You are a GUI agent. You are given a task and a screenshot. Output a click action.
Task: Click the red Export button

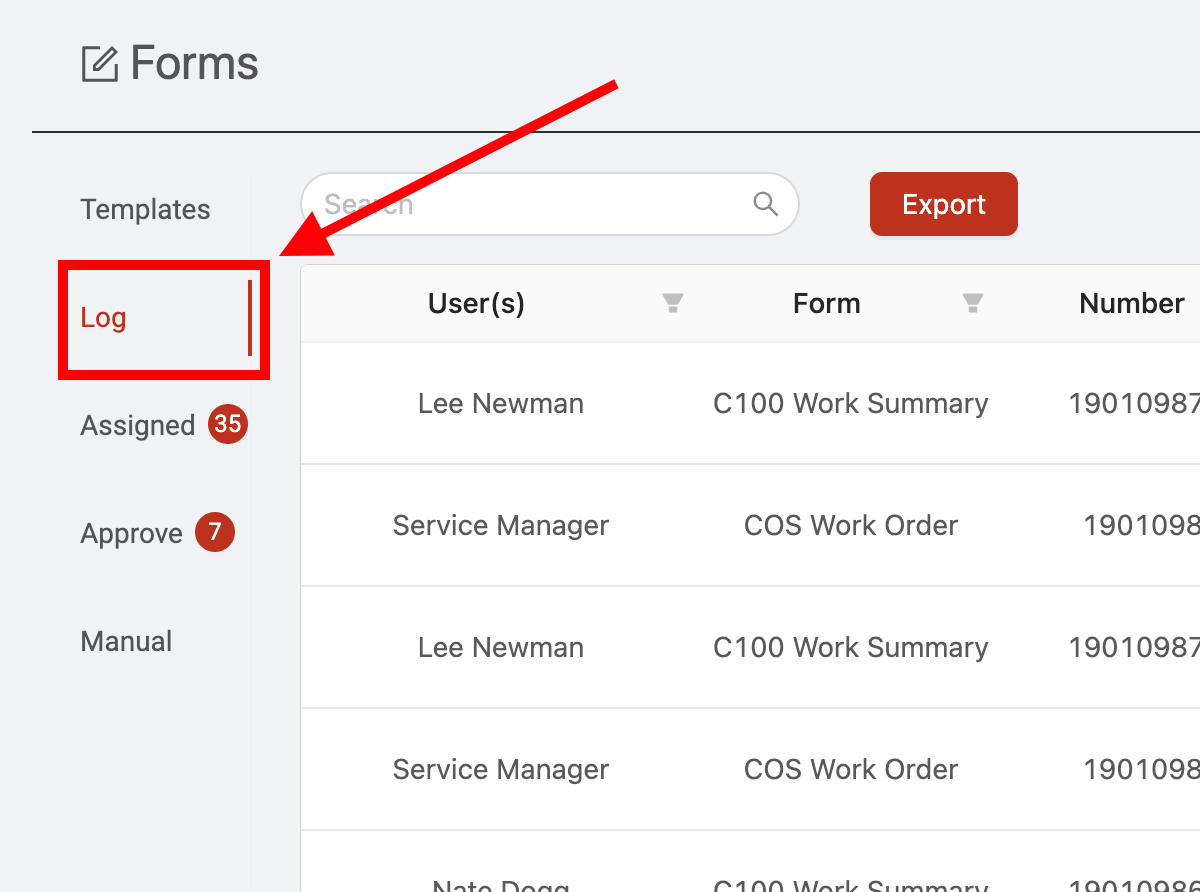[944, 204]
